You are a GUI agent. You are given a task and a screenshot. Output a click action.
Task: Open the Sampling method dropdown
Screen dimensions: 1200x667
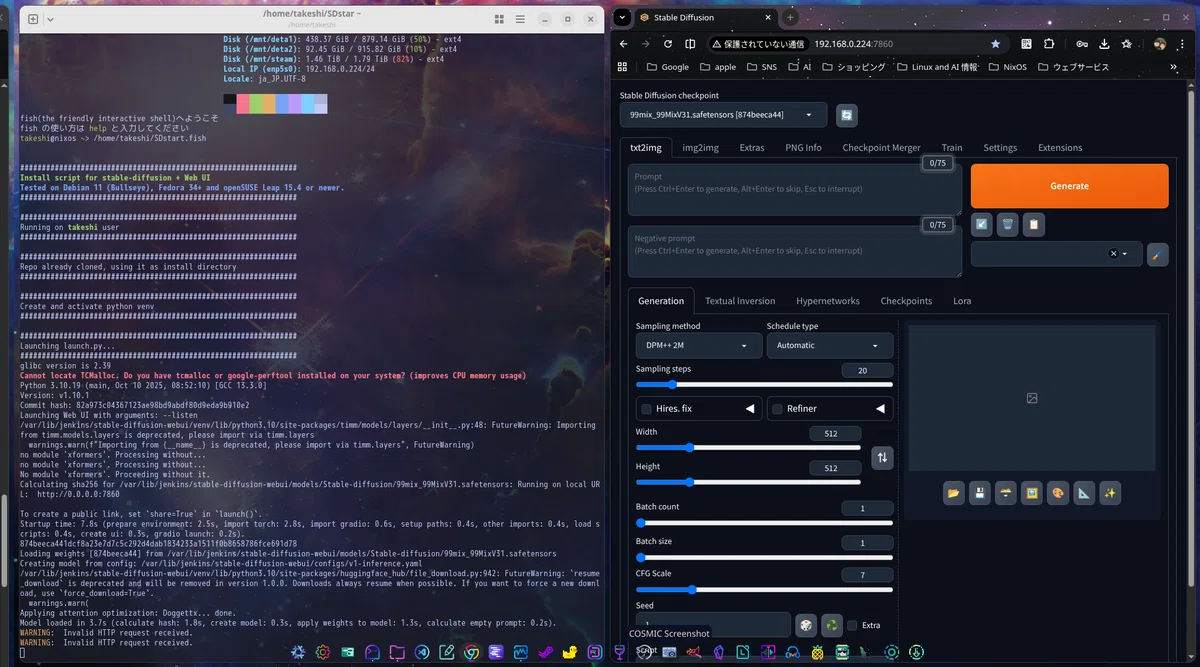(x=699, y=345)
